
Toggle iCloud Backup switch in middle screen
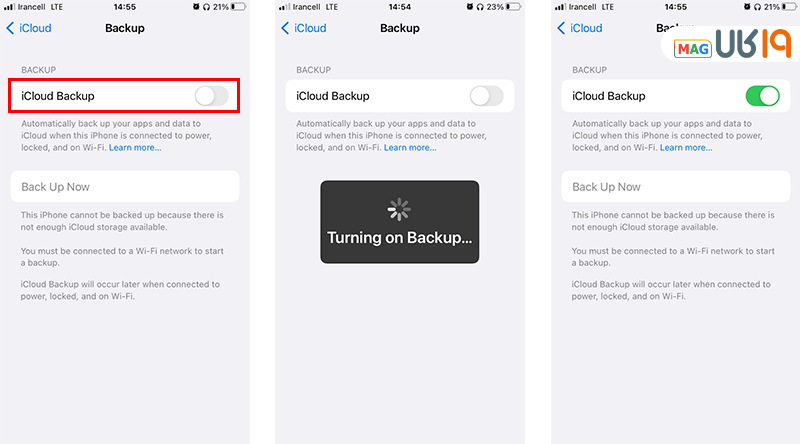(487, 96)
